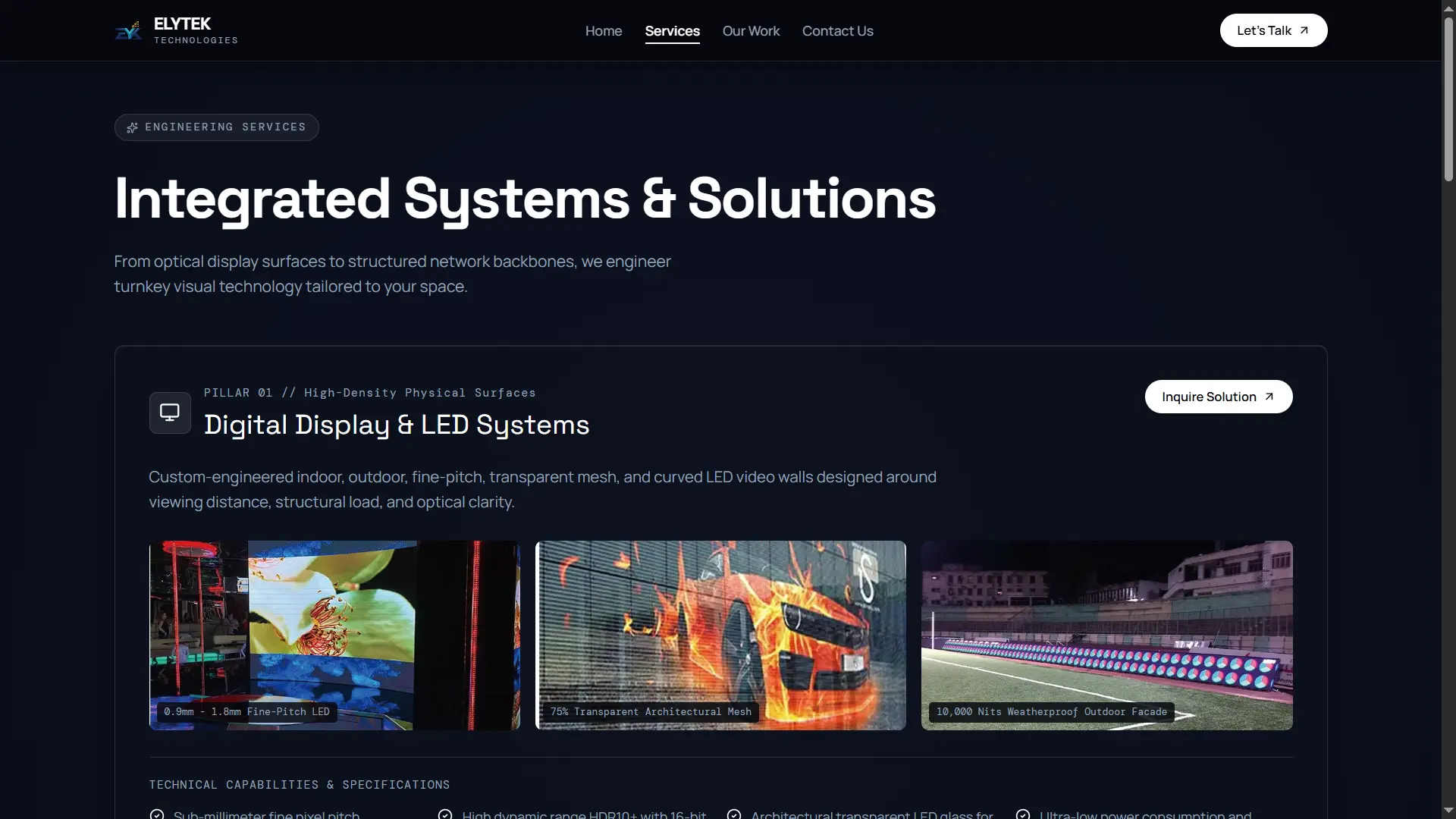Image resolution: width=1456 pixels, height=819 pixels.
Task: Click the scrollbar up arrow
Action: pyautogui.click(x=1448, y=8)
